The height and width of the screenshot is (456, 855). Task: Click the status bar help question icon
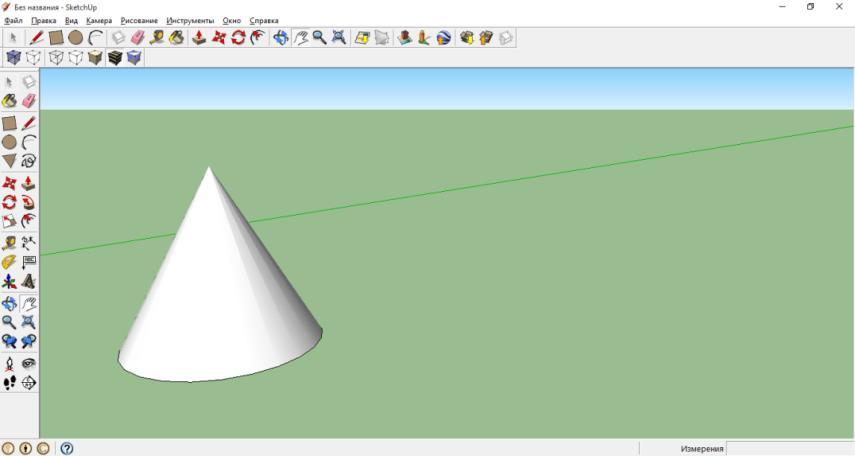(67, 448)
